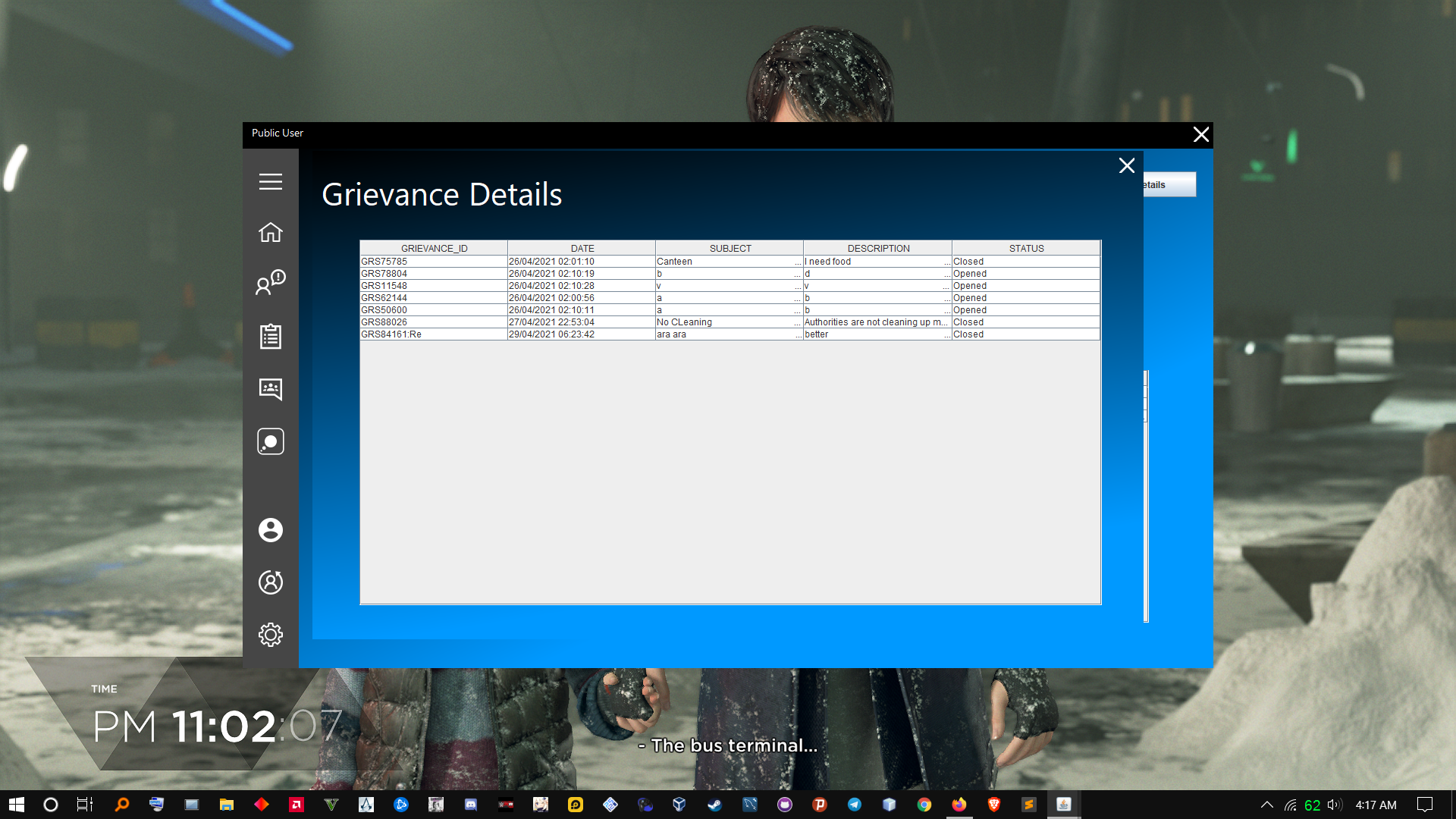This screenshot has width=1456, height=819.
Task: Open the user alert grievance icon
Action: (x=270, y=282)
